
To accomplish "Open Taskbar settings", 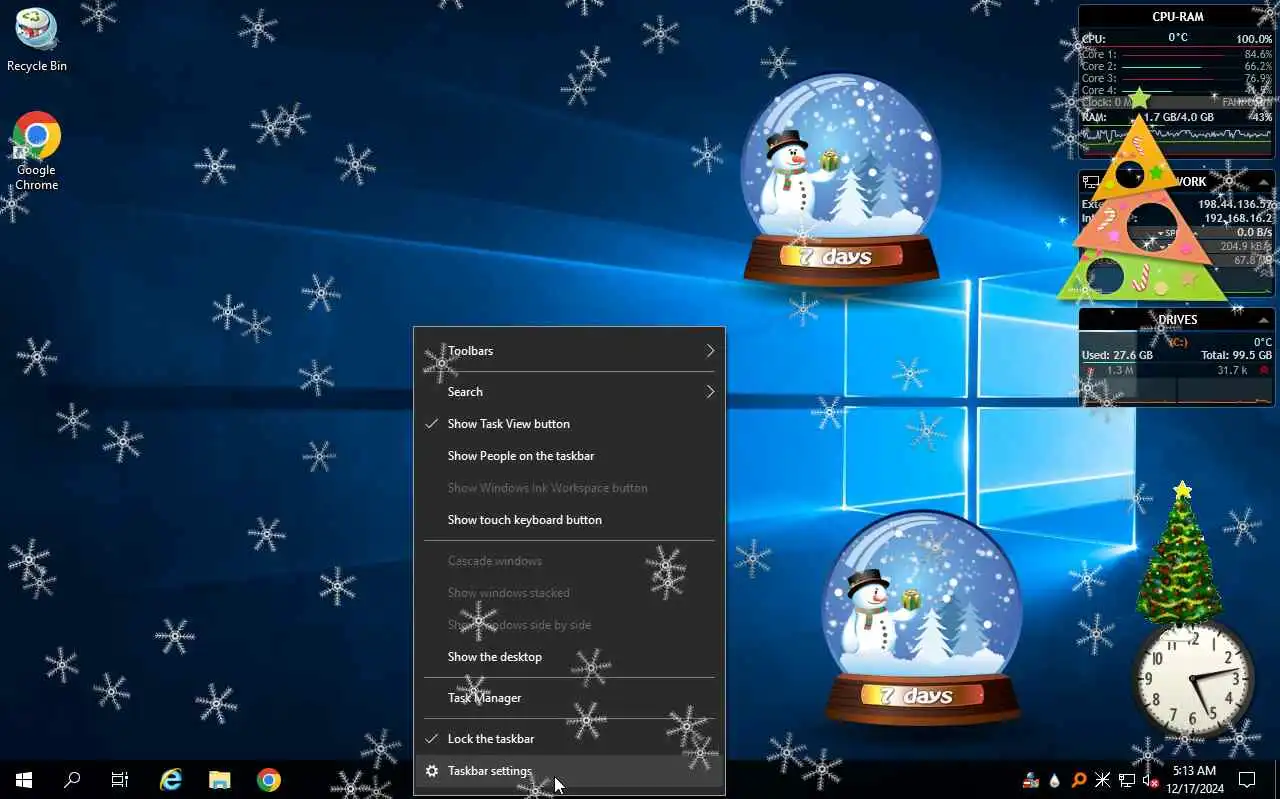I will 569,771.
